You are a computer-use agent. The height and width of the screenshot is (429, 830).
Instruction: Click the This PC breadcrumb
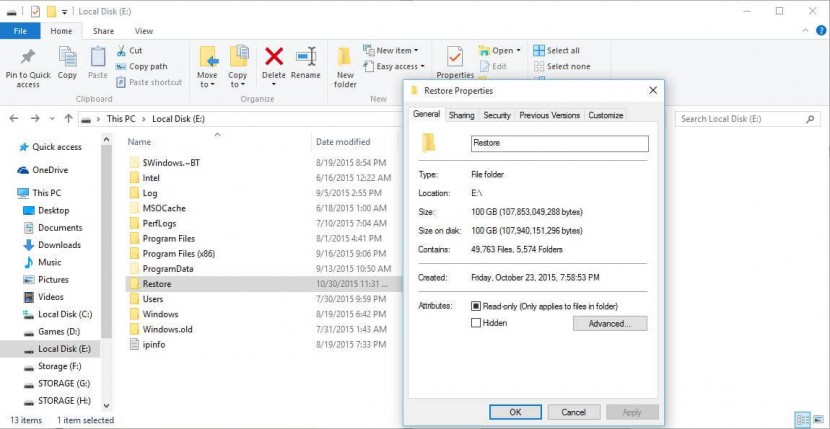[x=121, y=119]
